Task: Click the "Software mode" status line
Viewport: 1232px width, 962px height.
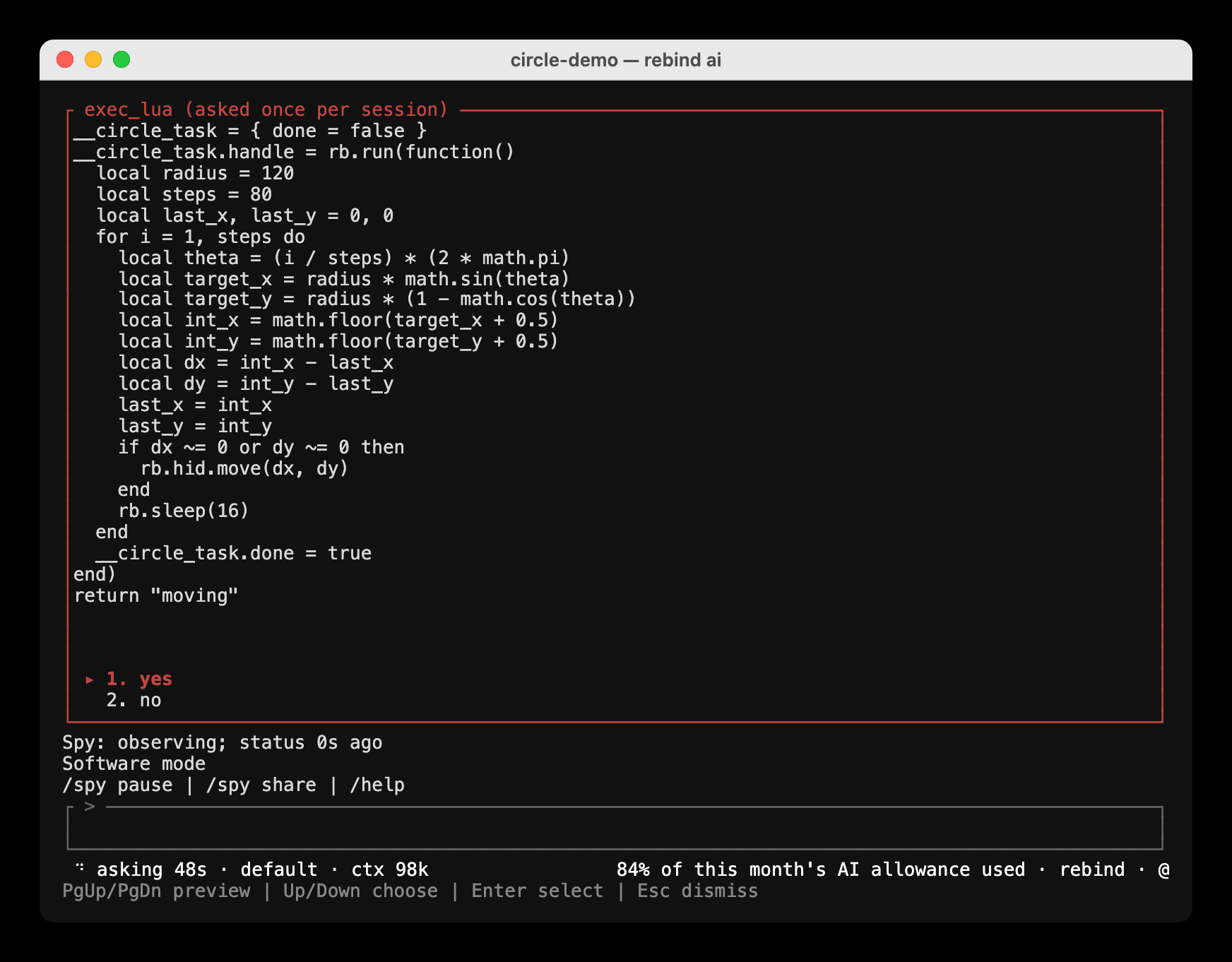Action: tap(134, 764)
